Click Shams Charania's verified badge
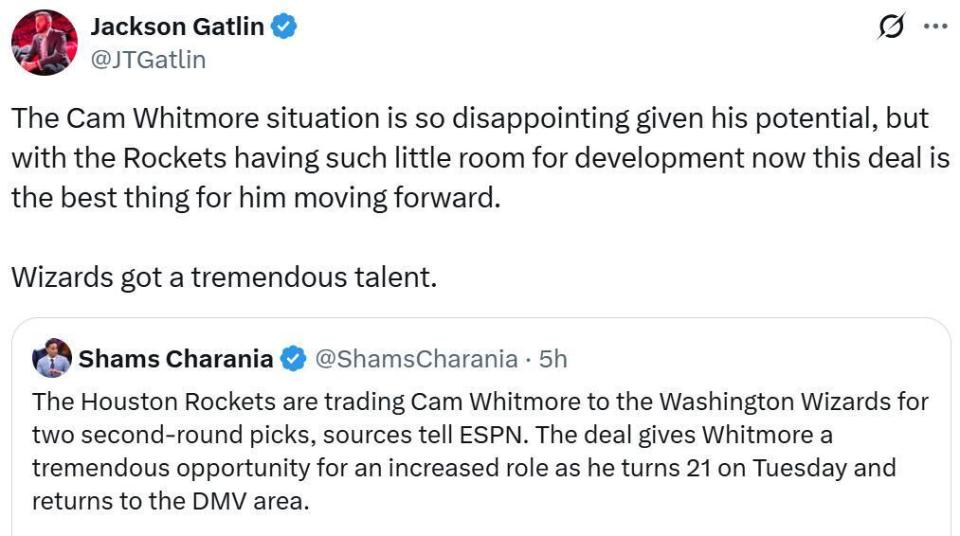Image resolution: width=960 pixels, height=536 pixels. [x=293, y=359]
